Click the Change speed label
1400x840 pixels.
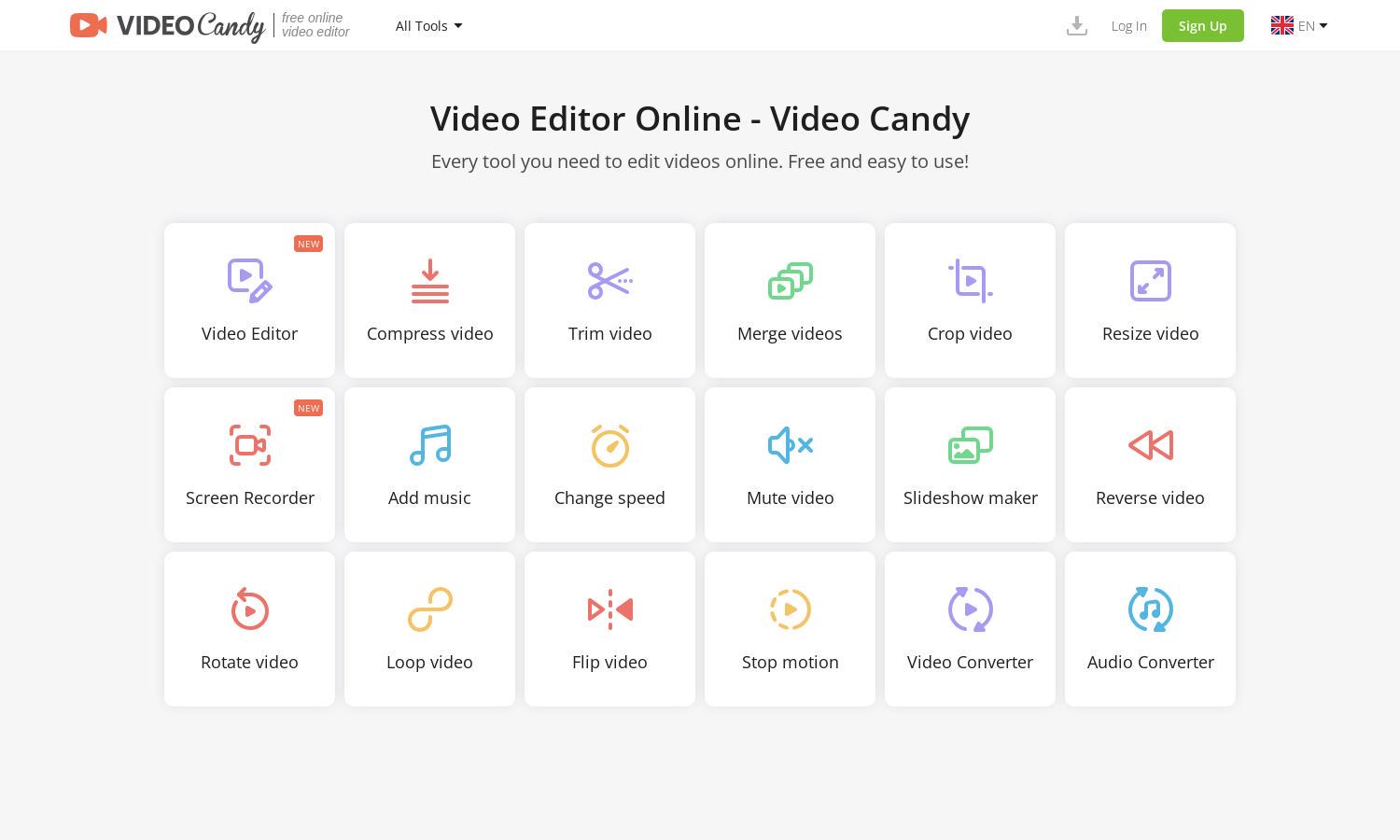610,498
